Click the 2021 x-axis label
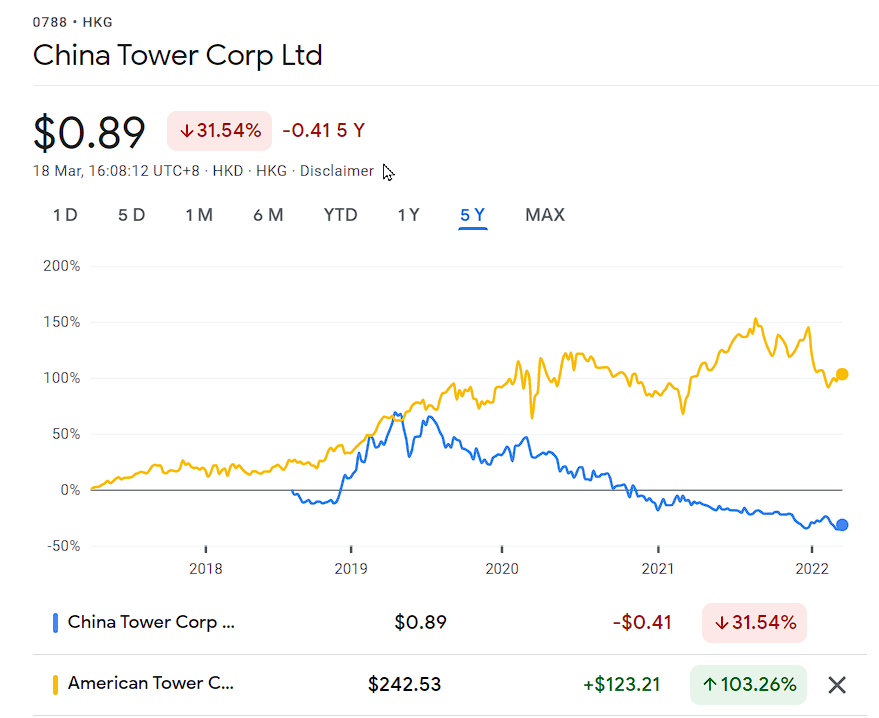The image size is (879, 718). pyautogui.click(x=658, y=569)
